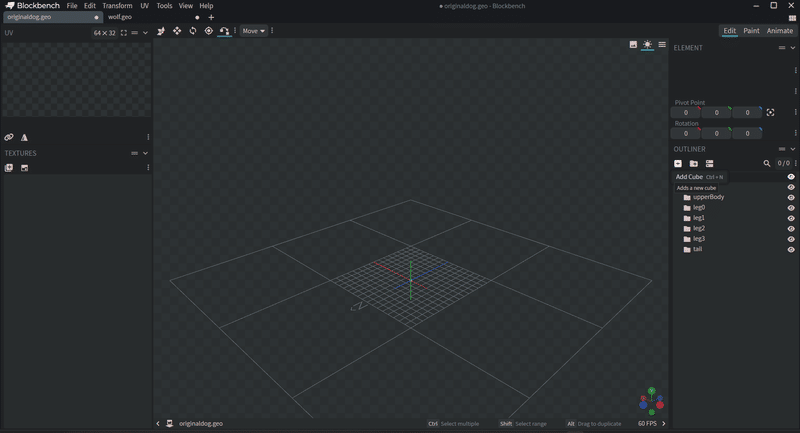The image size is (800, 433).
Task: Open the UV panel hamburger handle
Action: pyautogui.click(x=135, y=33)
